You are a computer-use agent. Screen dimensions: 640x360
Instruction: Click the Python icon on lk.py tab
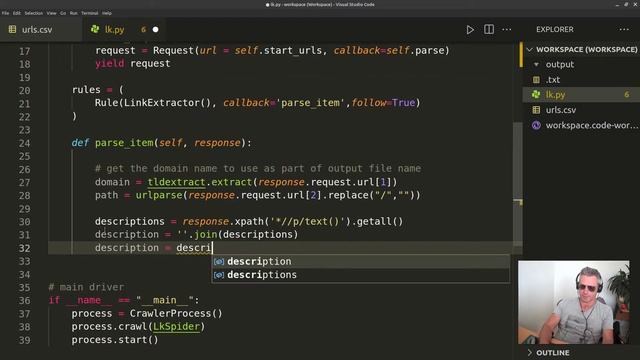(95, 29)
